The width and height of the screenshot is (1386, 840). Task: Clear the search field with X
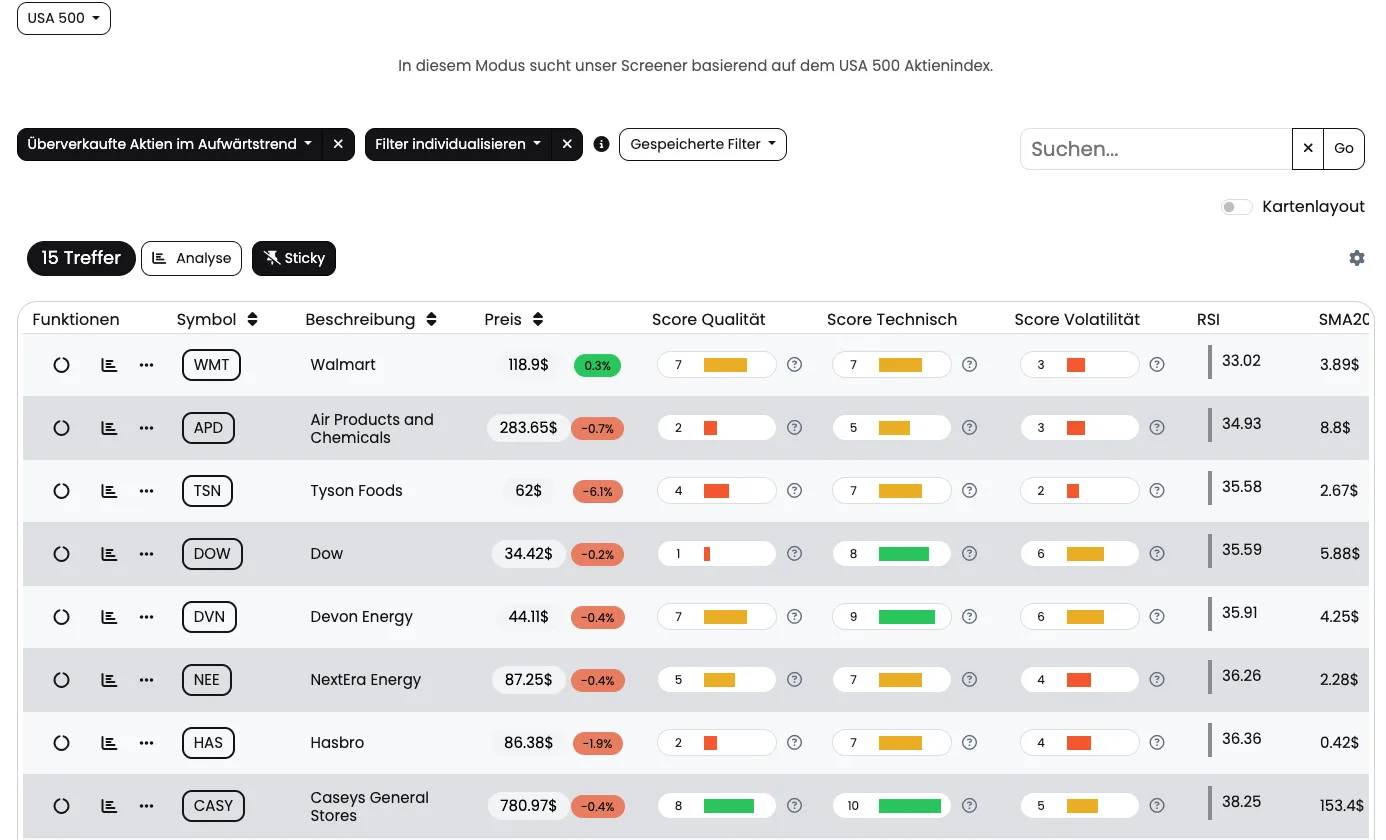coord(1308,149)
